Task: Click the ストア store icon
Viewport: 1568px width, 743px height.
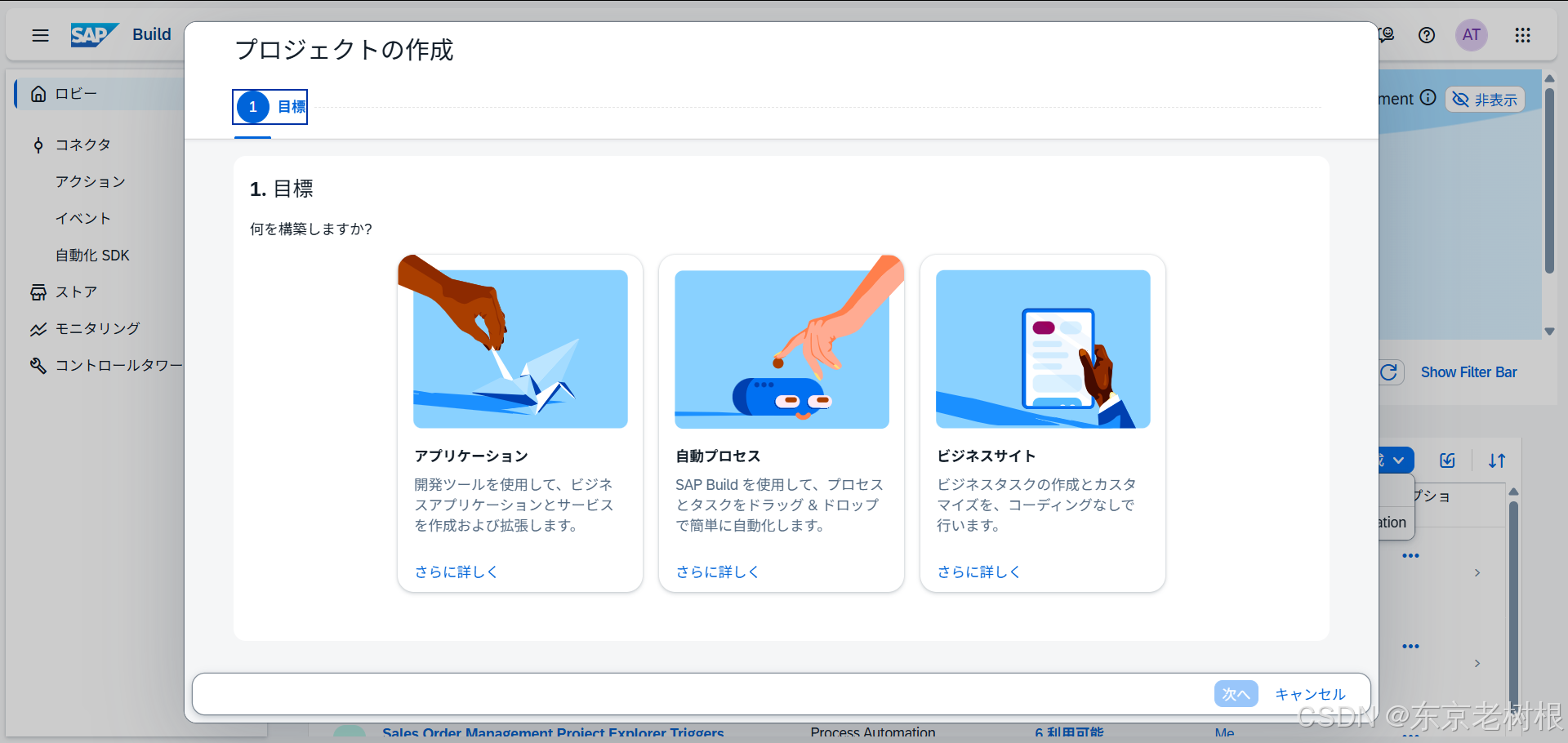Action: point(38,292)
